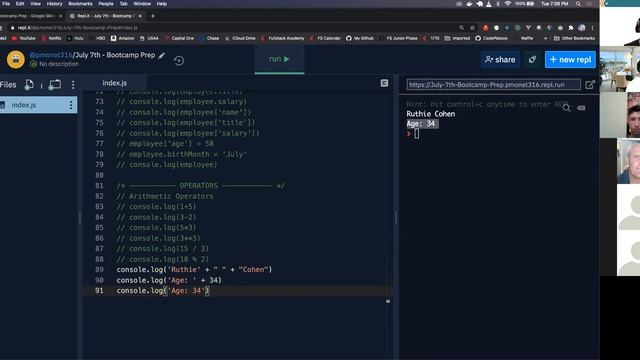
Task: Open the Help menu
Action: (x=162, y=4)
